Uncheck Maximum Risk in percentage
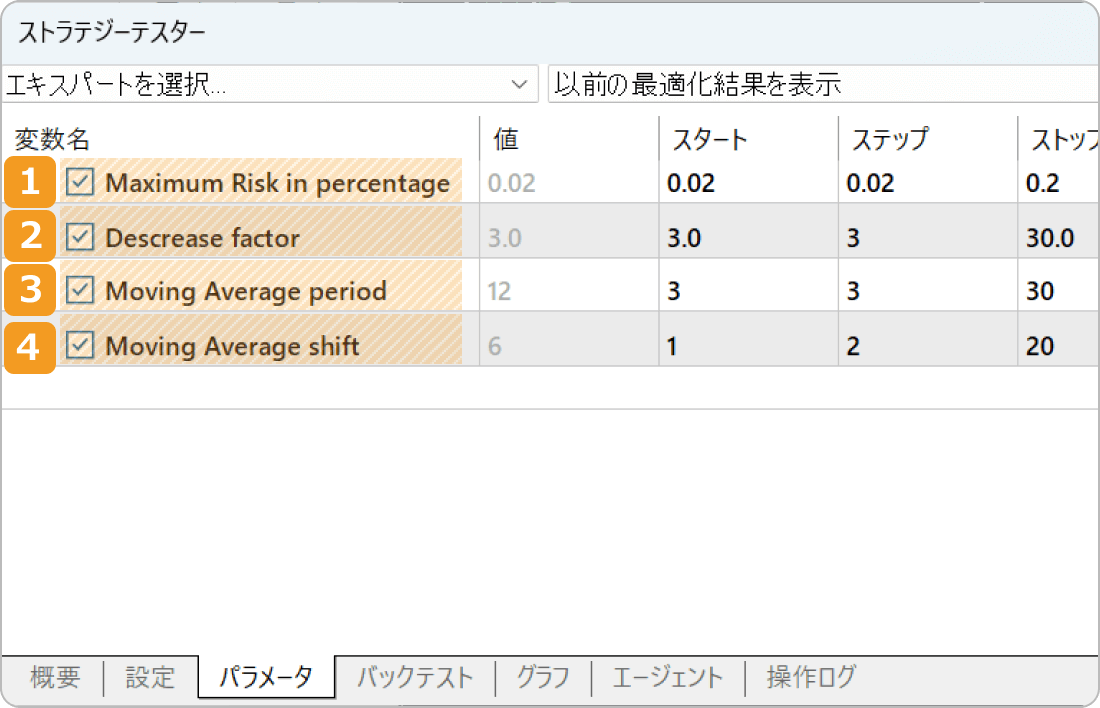This screenshot has height=708, width=1100. click(x=80, y=182)
